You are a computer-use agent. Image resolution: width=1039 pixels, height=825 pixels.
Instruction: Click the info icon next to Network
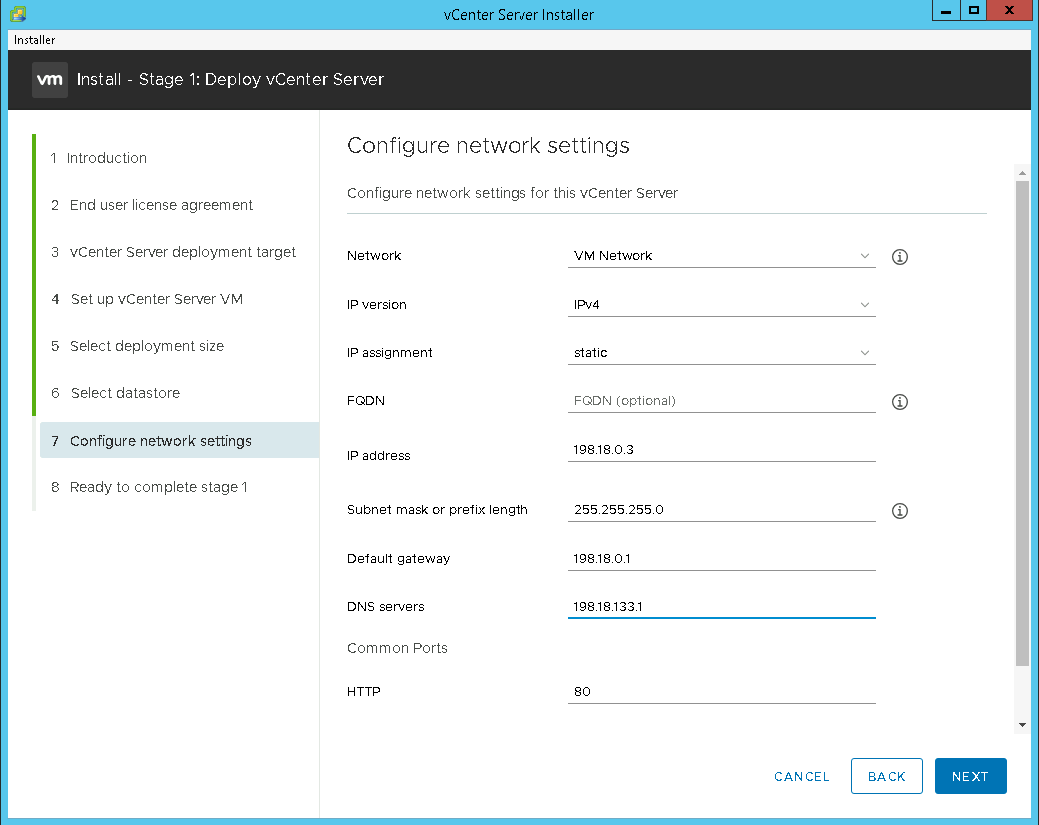(x=899, y=257)
